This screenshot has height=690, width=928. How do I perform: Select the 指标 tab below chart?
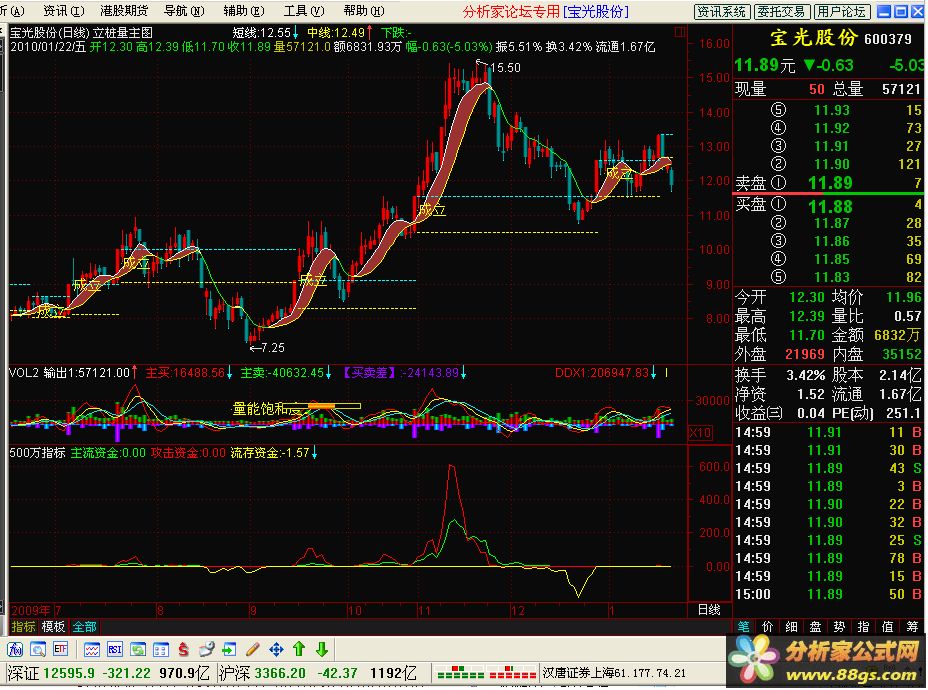coord(24,627)
